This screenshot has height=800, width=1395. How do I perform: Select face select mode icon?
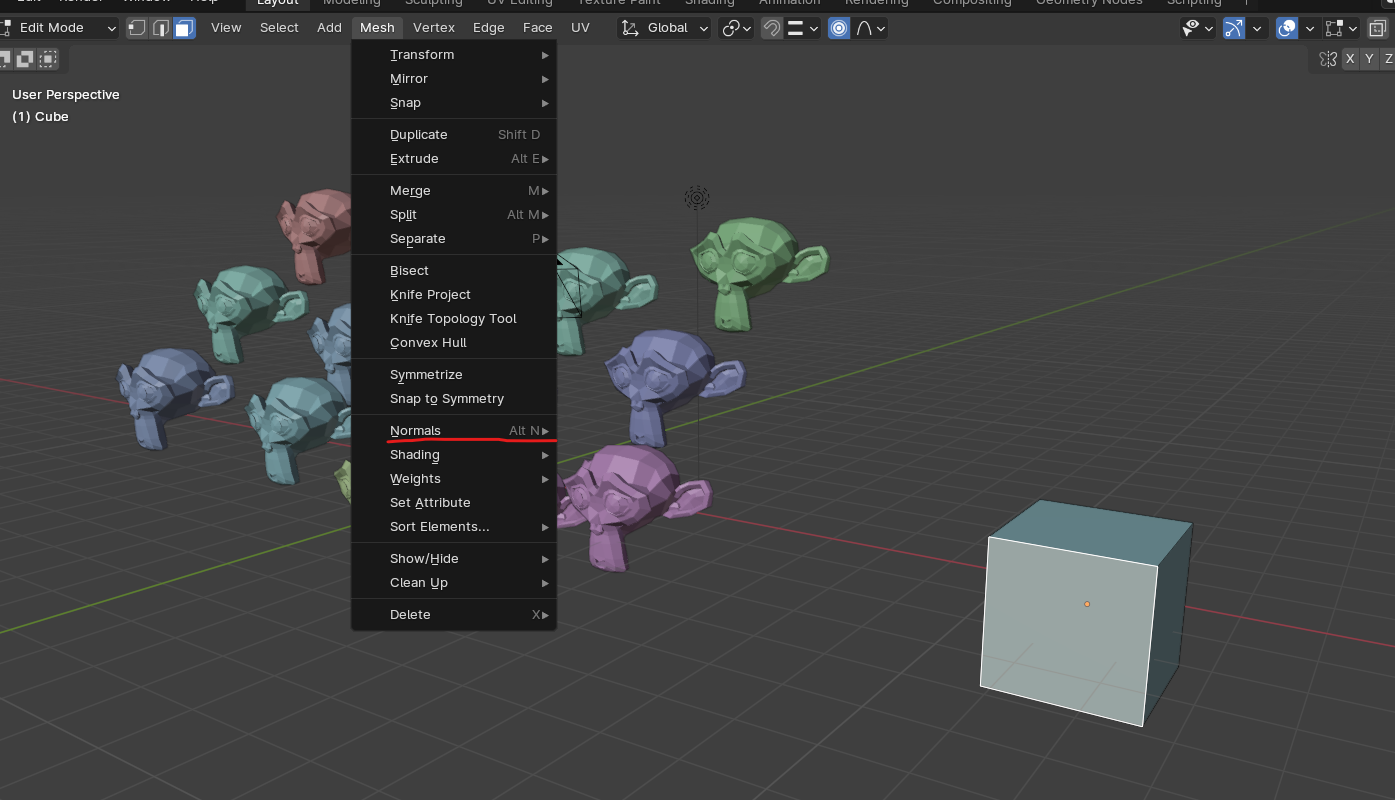click(x=184, y=28)
